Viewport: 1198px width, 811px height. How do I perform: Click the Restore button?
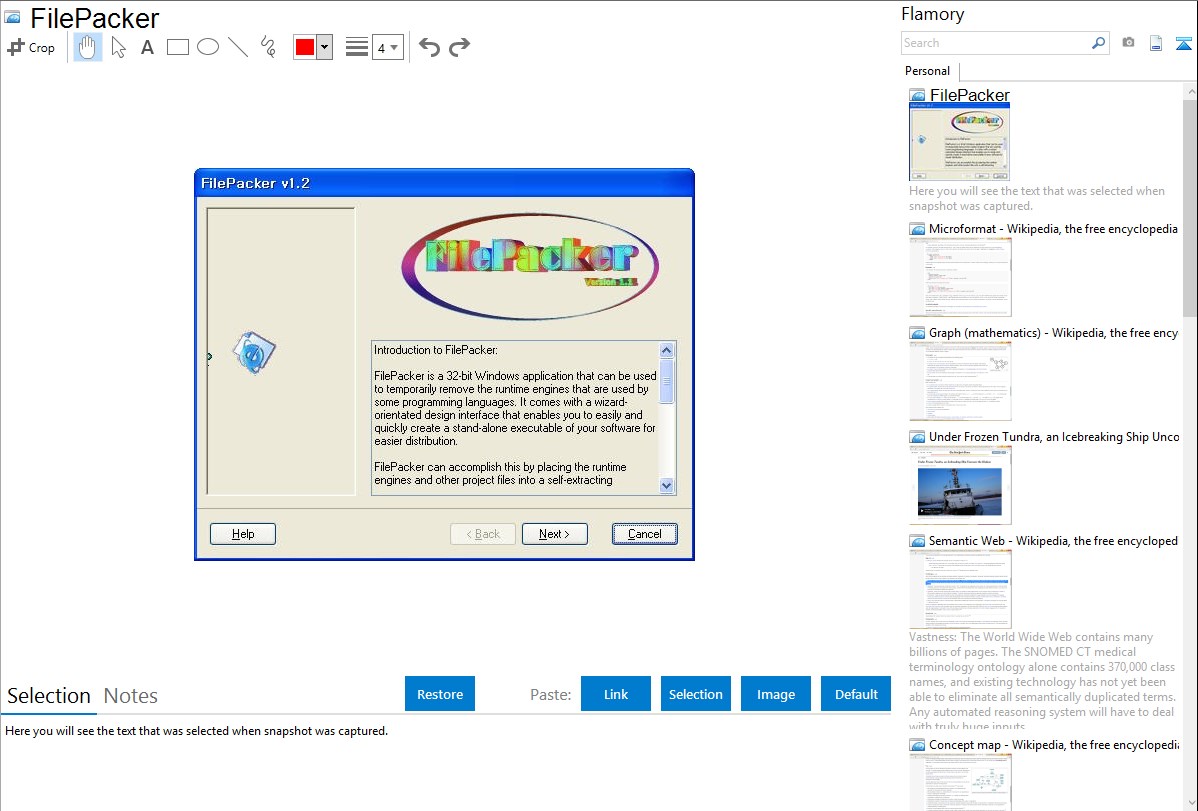(x=440, y=693)
